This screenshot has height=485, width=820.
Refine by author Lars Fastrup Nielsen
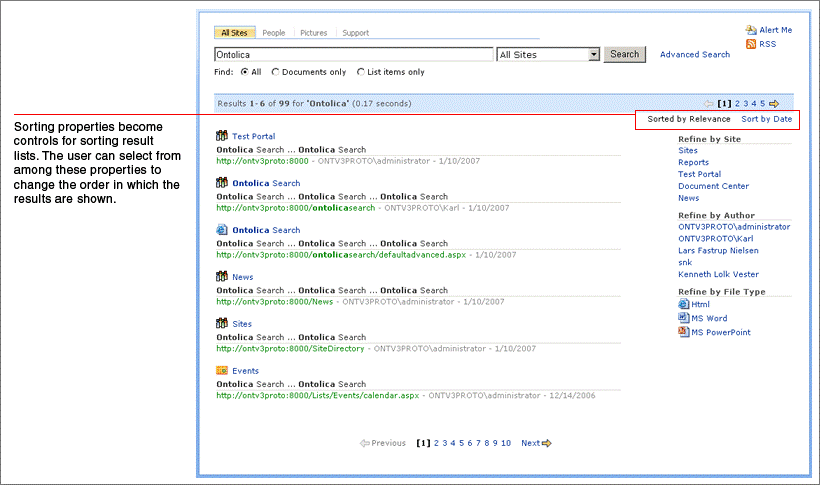pyautogui.click(x=718, y=250)
